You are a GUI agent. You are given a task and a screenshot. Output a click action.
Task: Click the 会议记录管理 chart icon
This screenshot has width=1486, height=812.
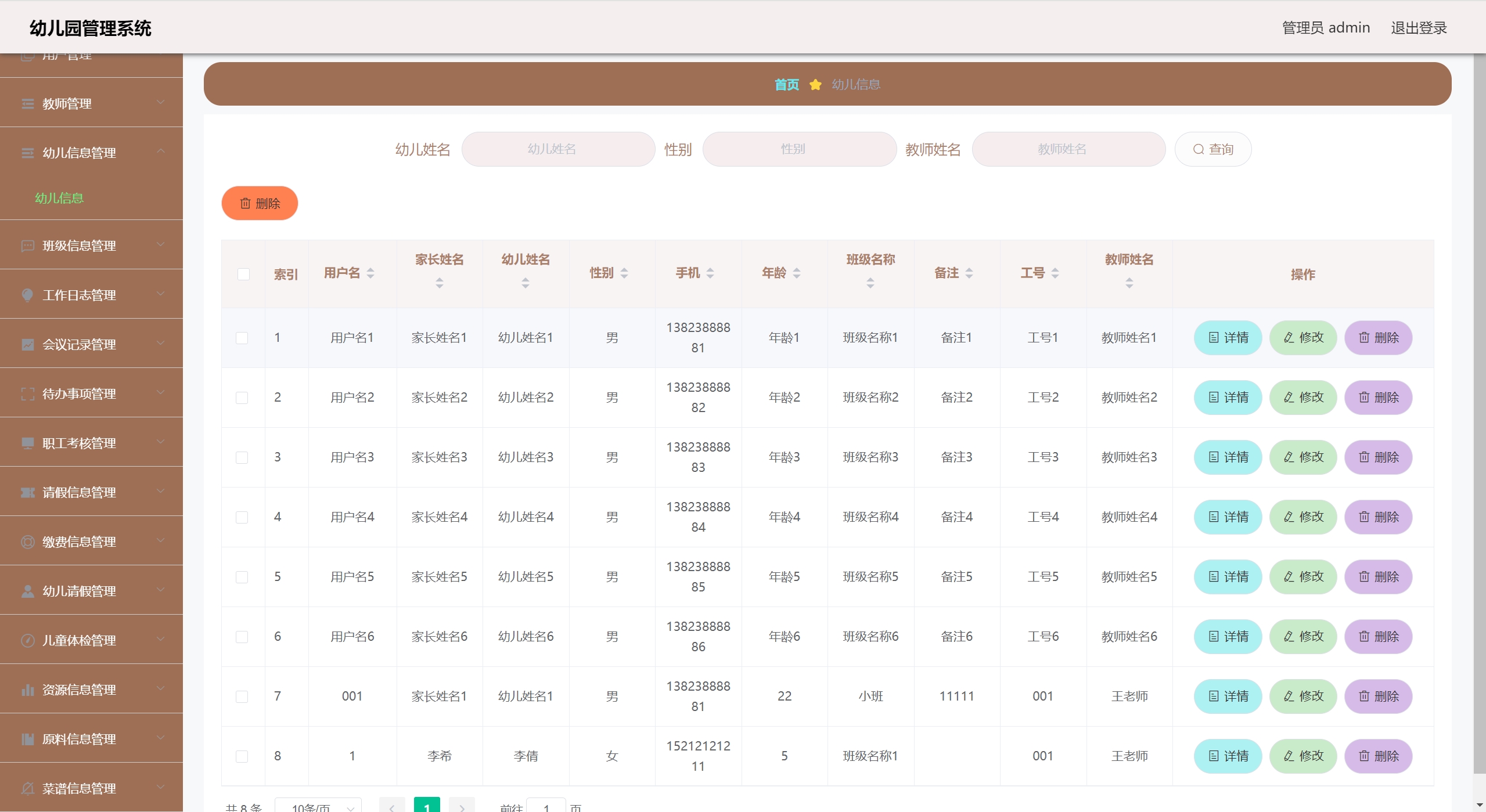pyautogui.click(x=27, y=345)
